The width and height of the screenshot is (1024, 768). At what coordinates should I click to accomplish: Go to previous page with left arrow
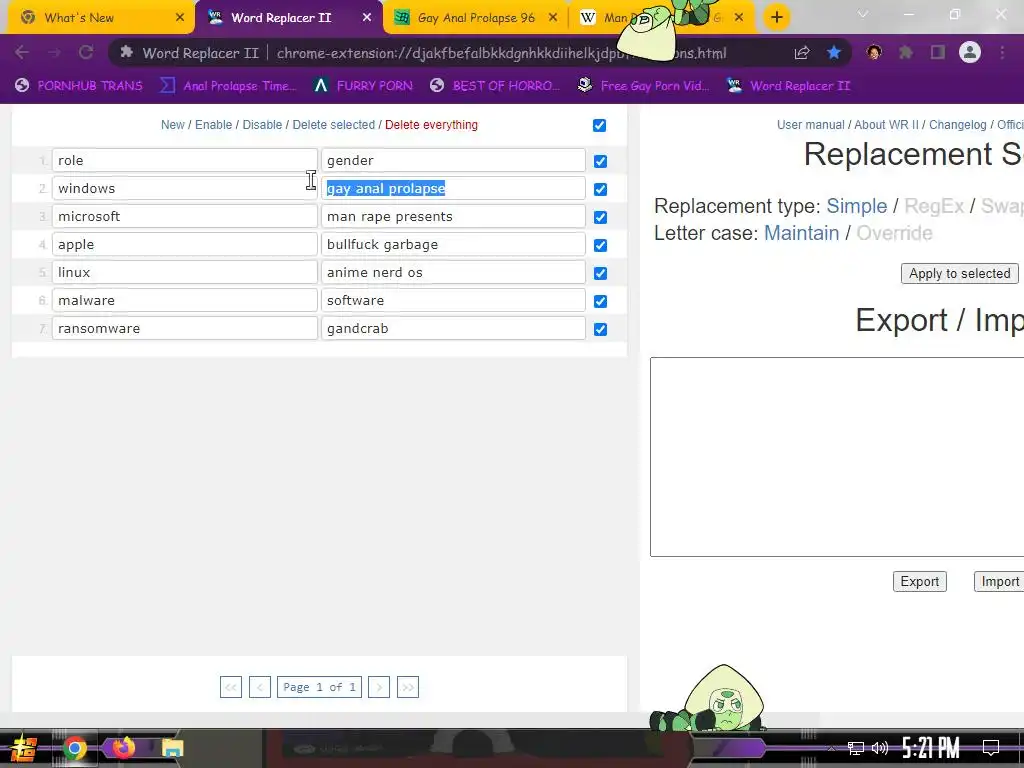coord(259,687)
